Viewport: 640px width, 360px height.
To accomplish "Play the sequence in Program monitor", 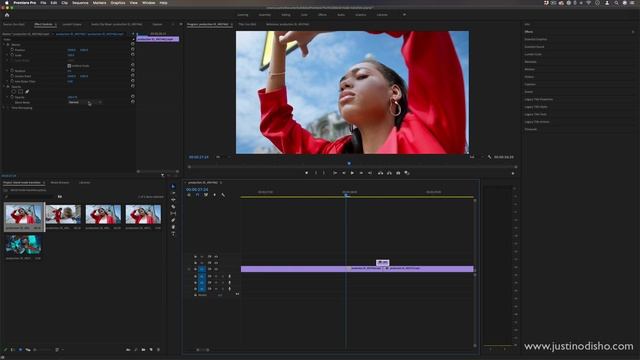I will click(352, 173).
